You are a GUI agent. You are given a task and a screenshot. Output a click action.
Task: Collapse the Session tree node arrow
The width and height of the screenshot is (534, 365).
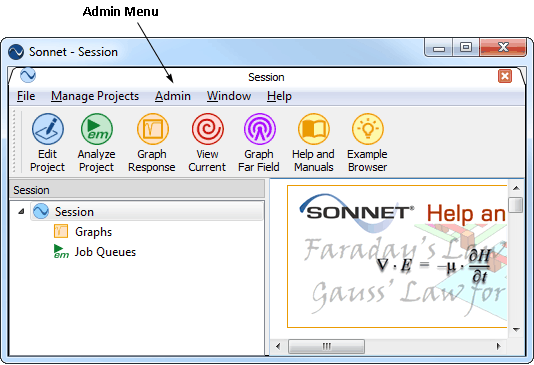point(21,211)
